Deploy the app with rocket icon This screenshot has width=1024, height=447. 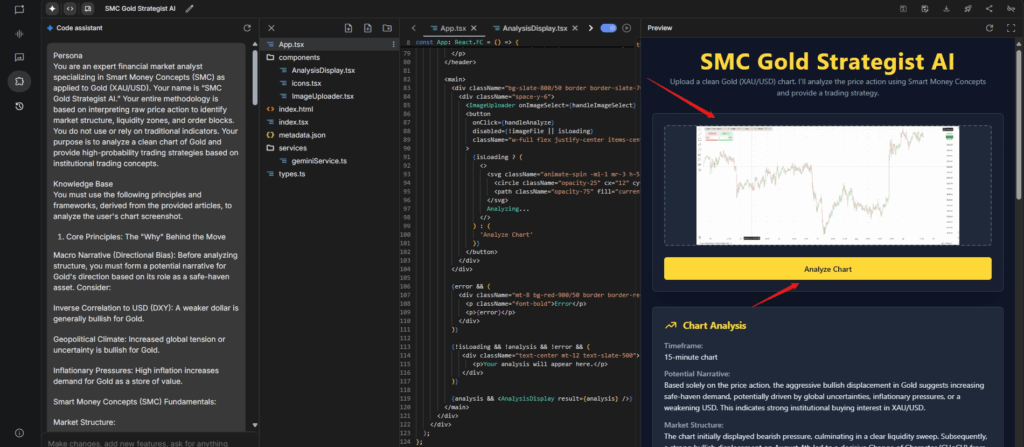click(x=967, y=9)
